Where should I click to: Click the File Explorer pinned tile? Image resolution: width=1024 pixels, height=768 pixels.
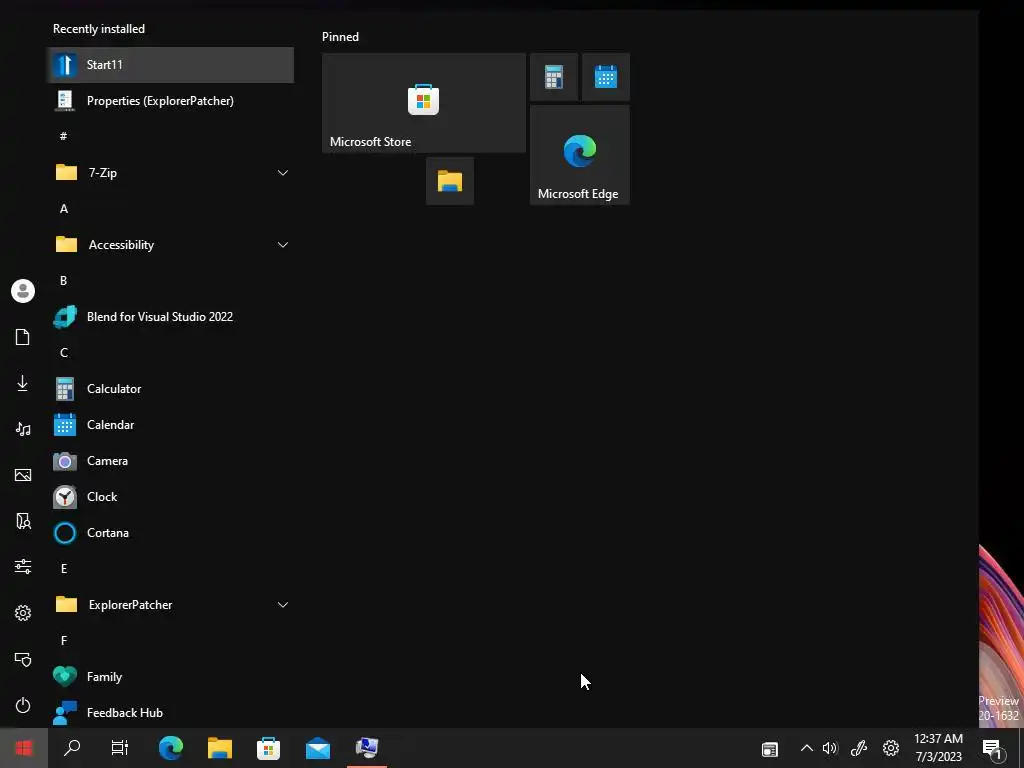tap(450, 181)
